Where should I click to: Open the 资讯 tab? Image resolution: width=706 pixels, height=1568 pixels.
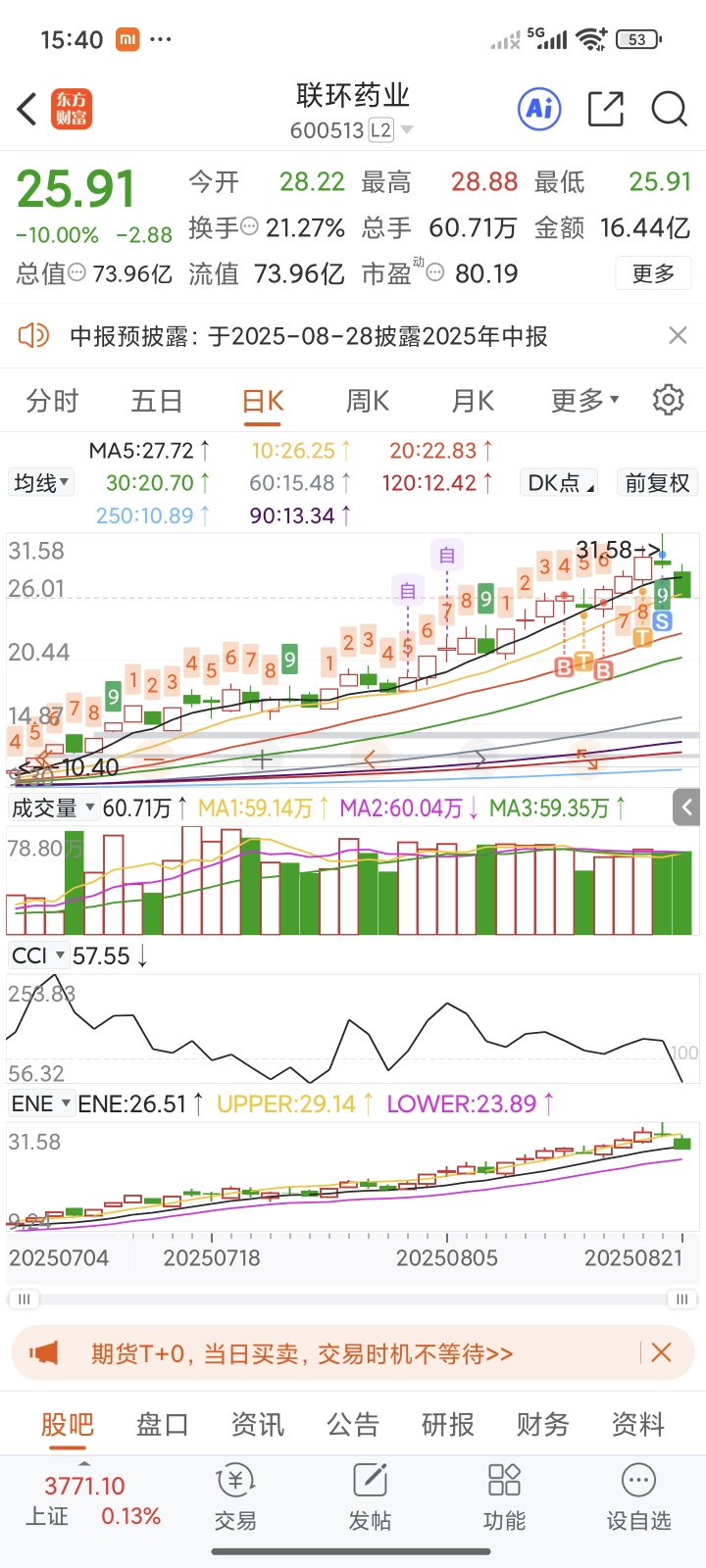tap(258, 1424)
